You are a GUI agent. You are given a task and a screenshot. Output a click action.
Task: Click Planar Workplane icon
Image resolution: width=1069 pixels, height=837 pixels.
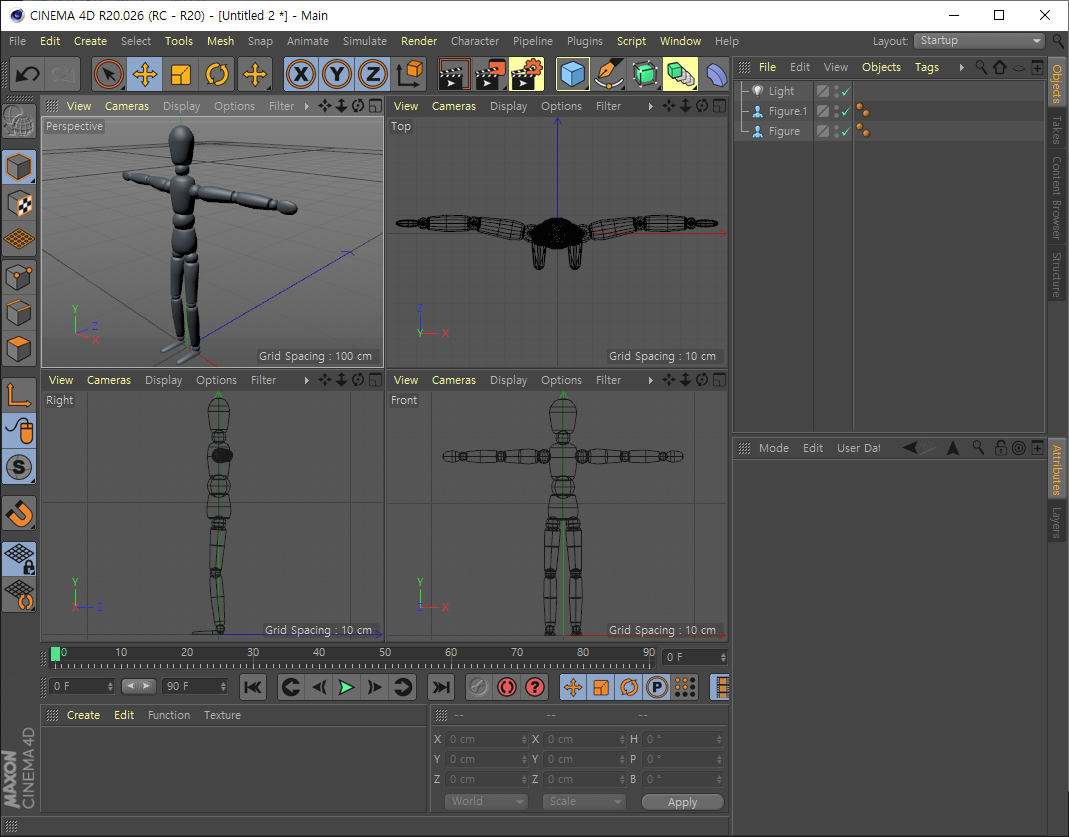pyautogui.click(x=19, y=595)
